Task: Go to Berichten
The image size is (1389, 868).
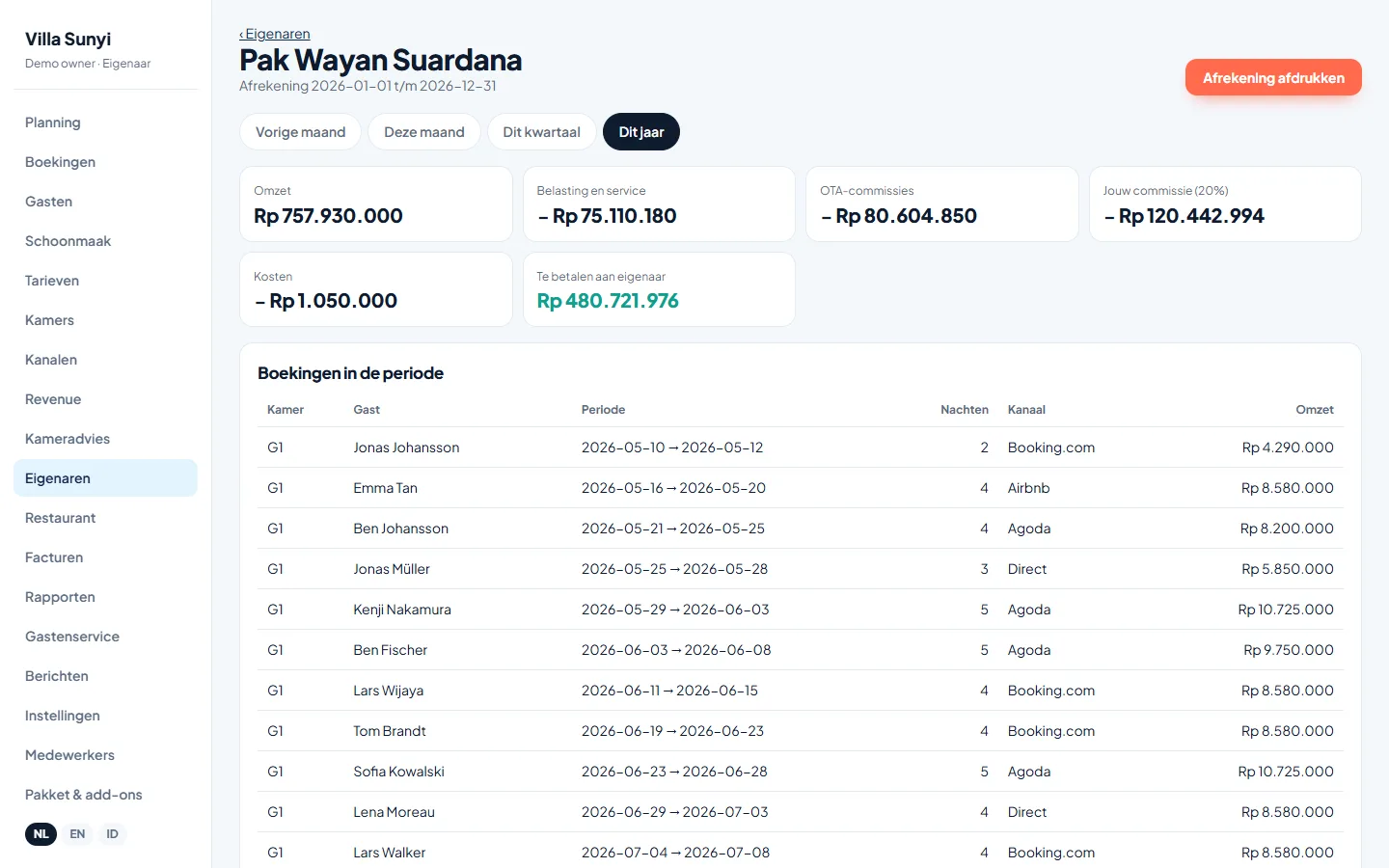Action: click(x=105, y=676)
